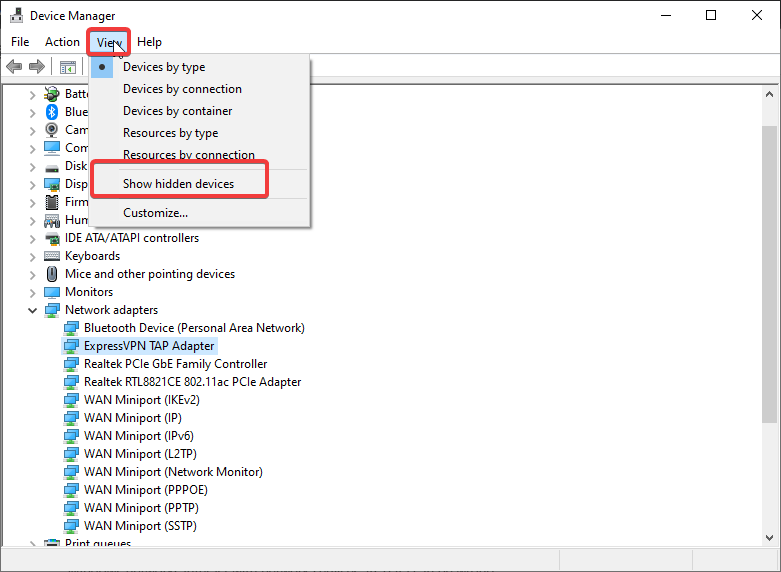781x572 pixels.
Task: Select the Devices by container view option
Action: [x=200, y=111]
